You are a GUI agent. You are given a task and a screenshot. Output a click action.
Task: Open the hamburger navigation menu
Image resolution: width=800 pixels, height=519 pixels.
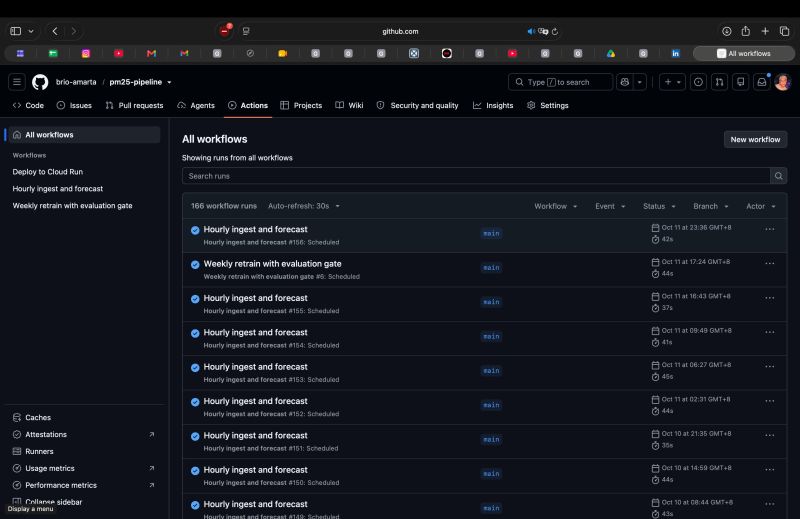pos(17,82)
